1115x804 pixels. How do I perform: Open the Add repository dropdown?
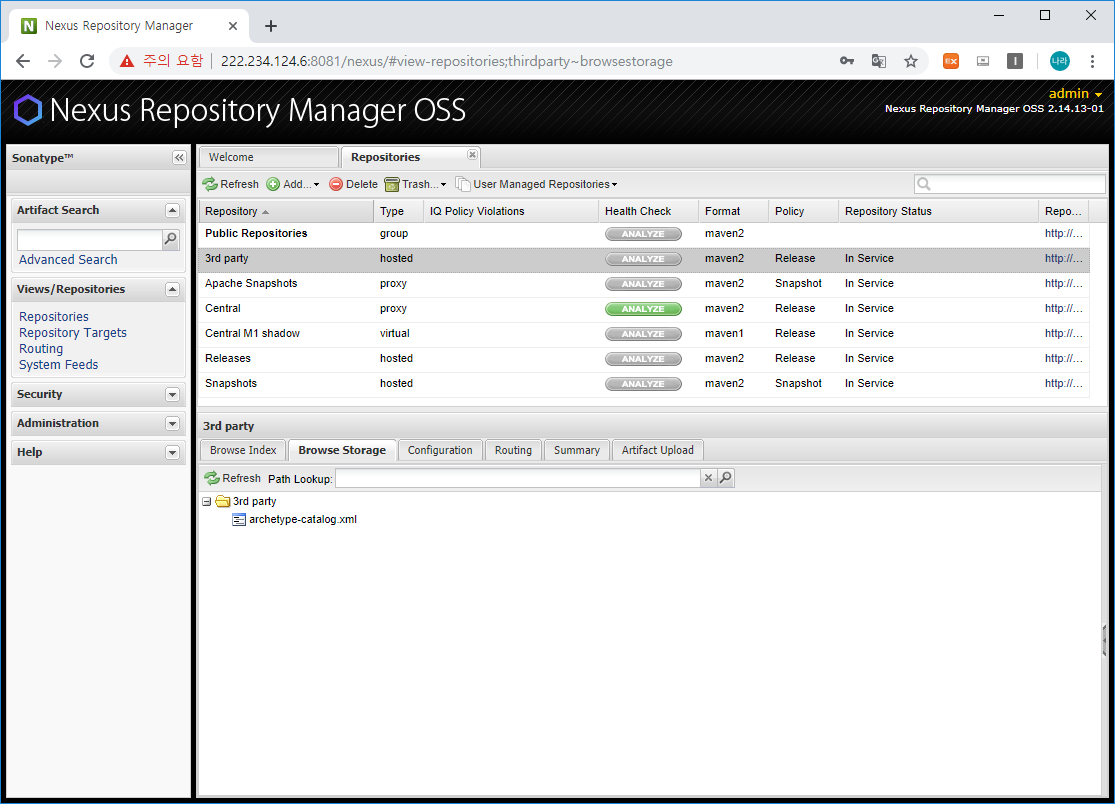[x=293, y=184]
